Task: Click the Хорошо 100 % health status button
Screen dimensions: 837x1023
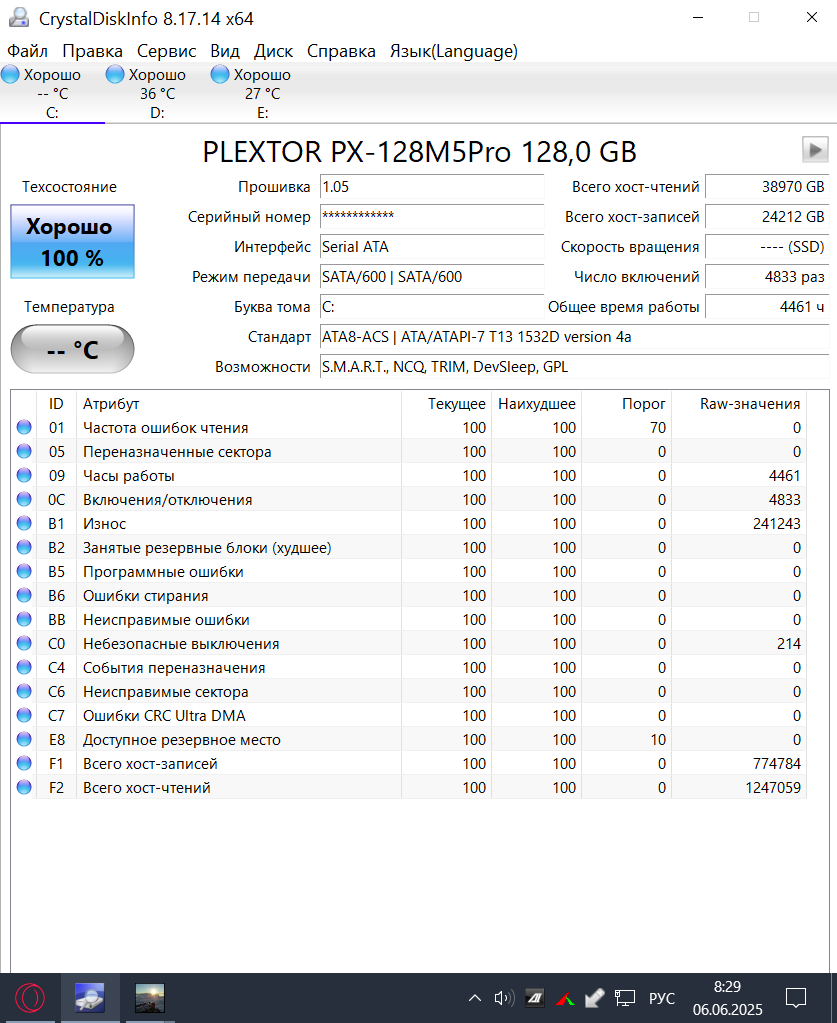Action: [x=72, y=241]
